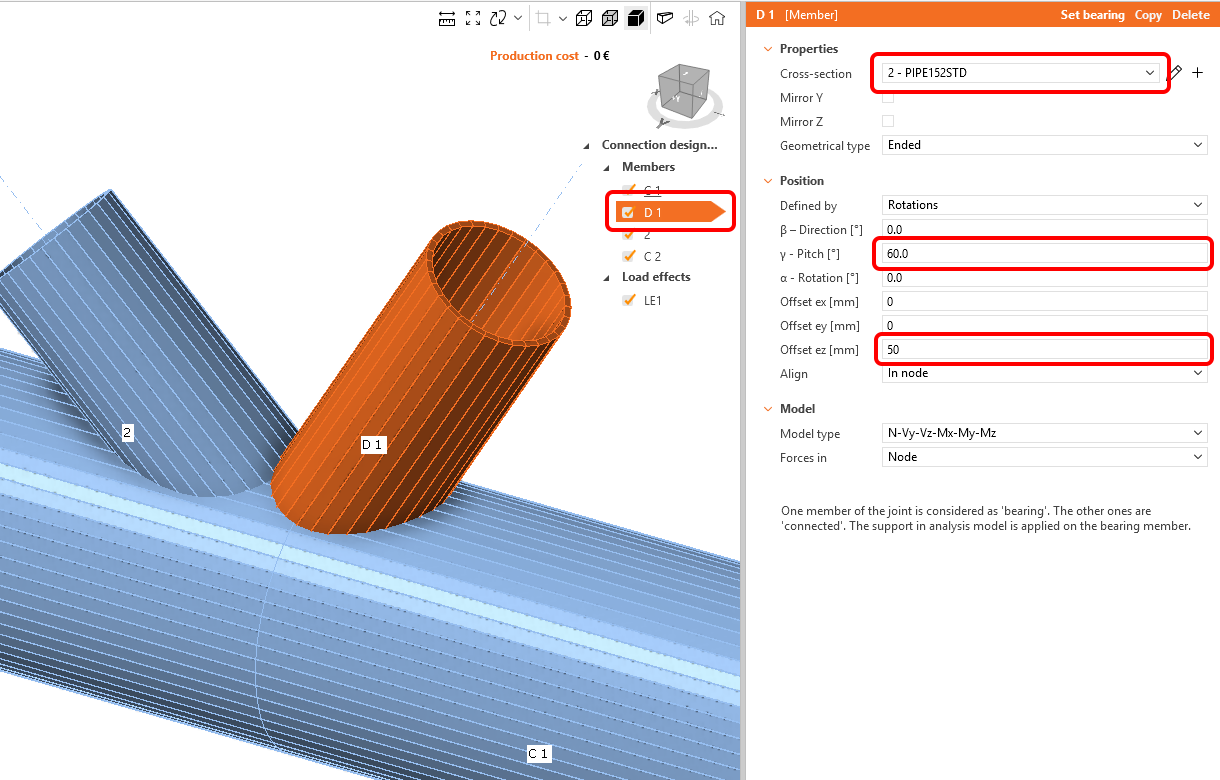Select the D 1 member tree row

click(x=670, y=212)
